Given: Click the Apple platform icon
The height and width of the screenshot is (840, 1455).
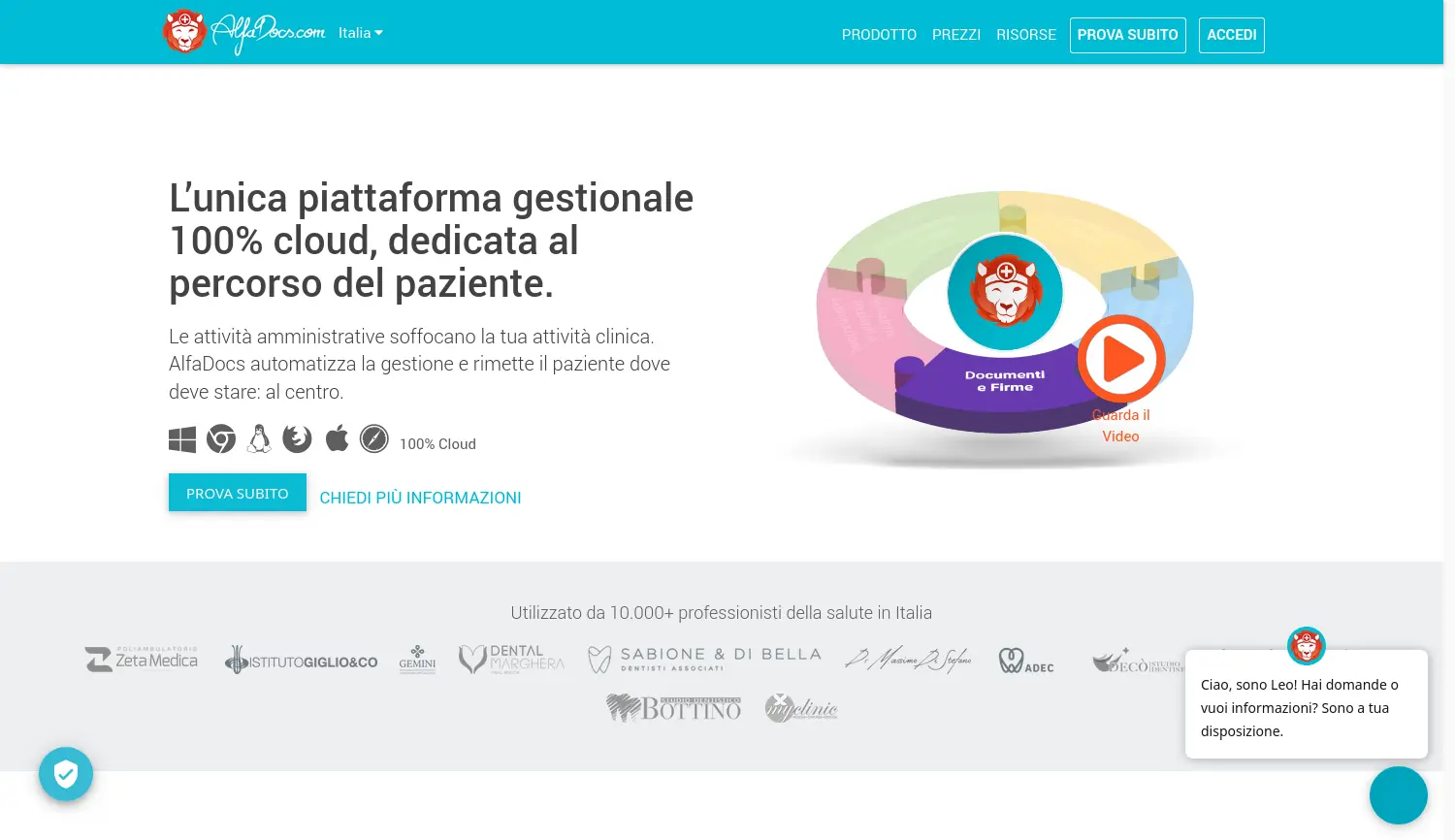Looking at the screenshot, I should tap(337, 438).
